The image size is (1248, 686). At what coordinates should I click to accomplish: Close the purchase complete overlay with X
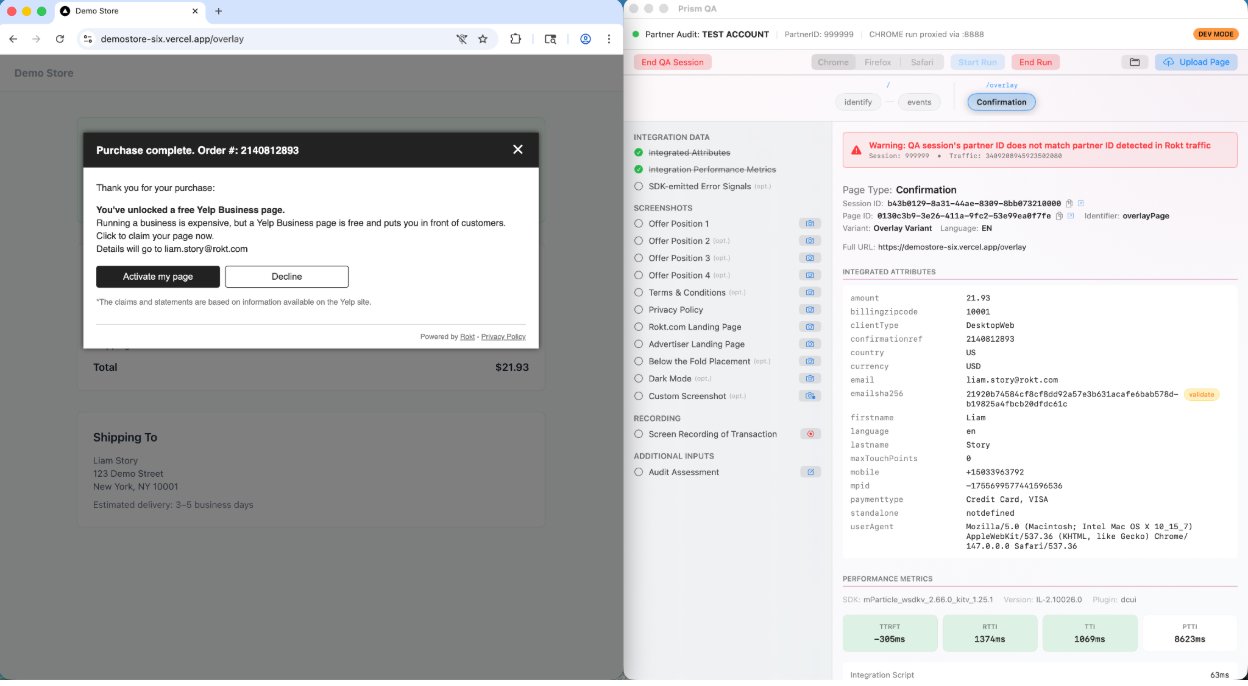pos(517,149)
